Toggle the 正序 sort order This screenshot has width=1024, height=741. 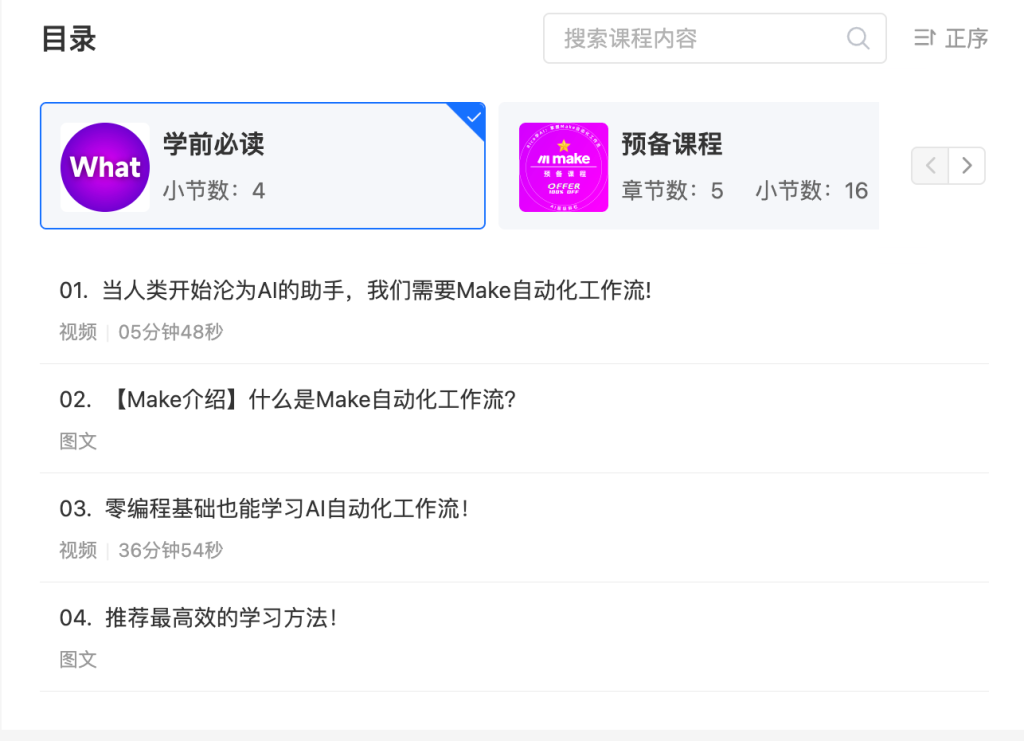(x=966, y=38)
